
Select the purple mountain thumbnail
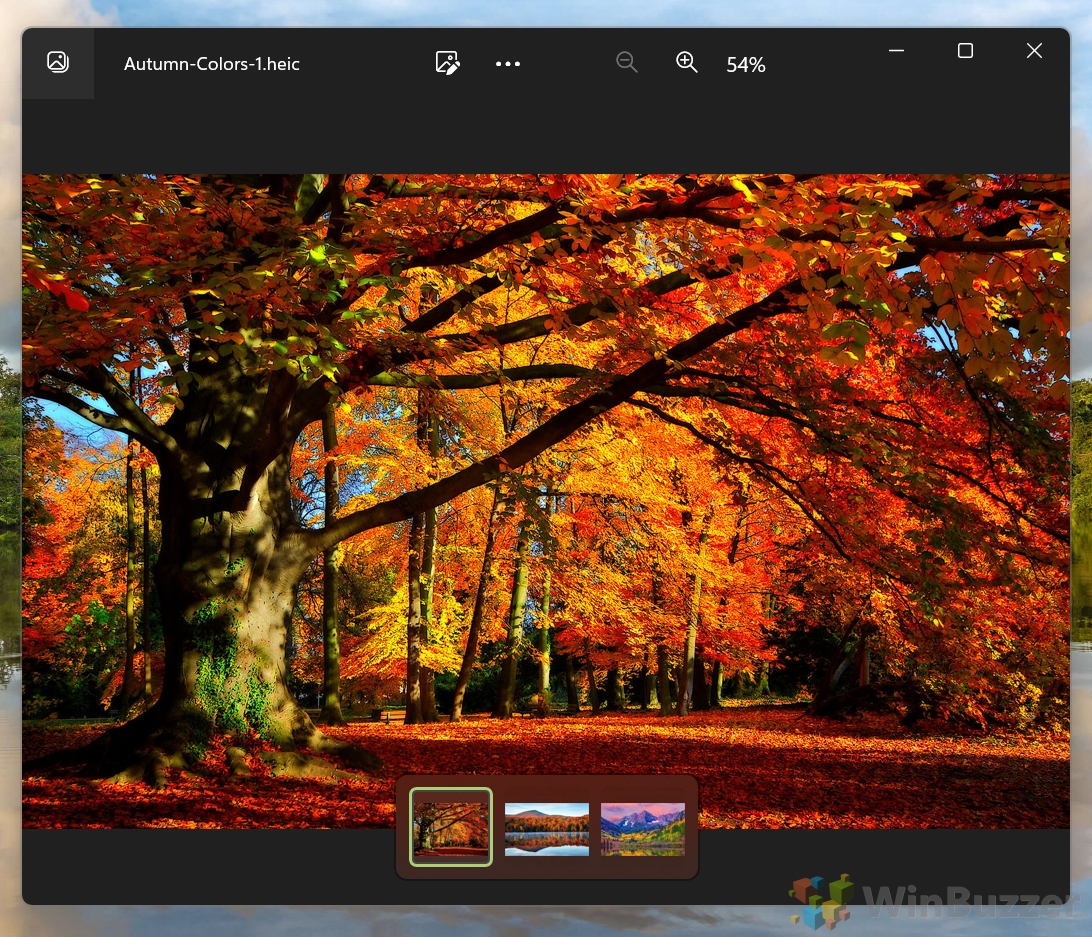coord(643,829)
